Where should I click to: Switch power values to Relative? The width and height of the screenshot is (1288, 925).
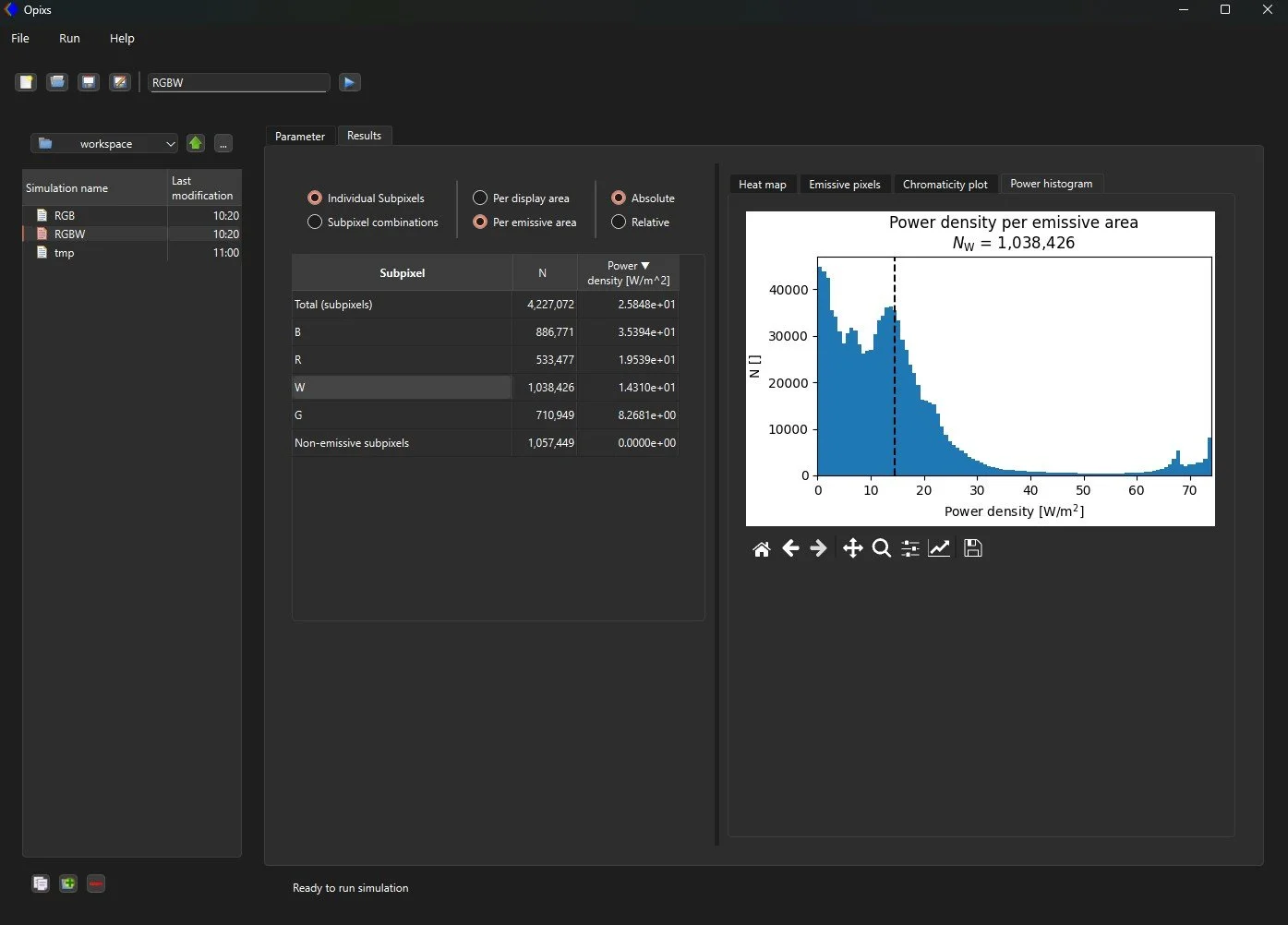[x=618, y=222]
